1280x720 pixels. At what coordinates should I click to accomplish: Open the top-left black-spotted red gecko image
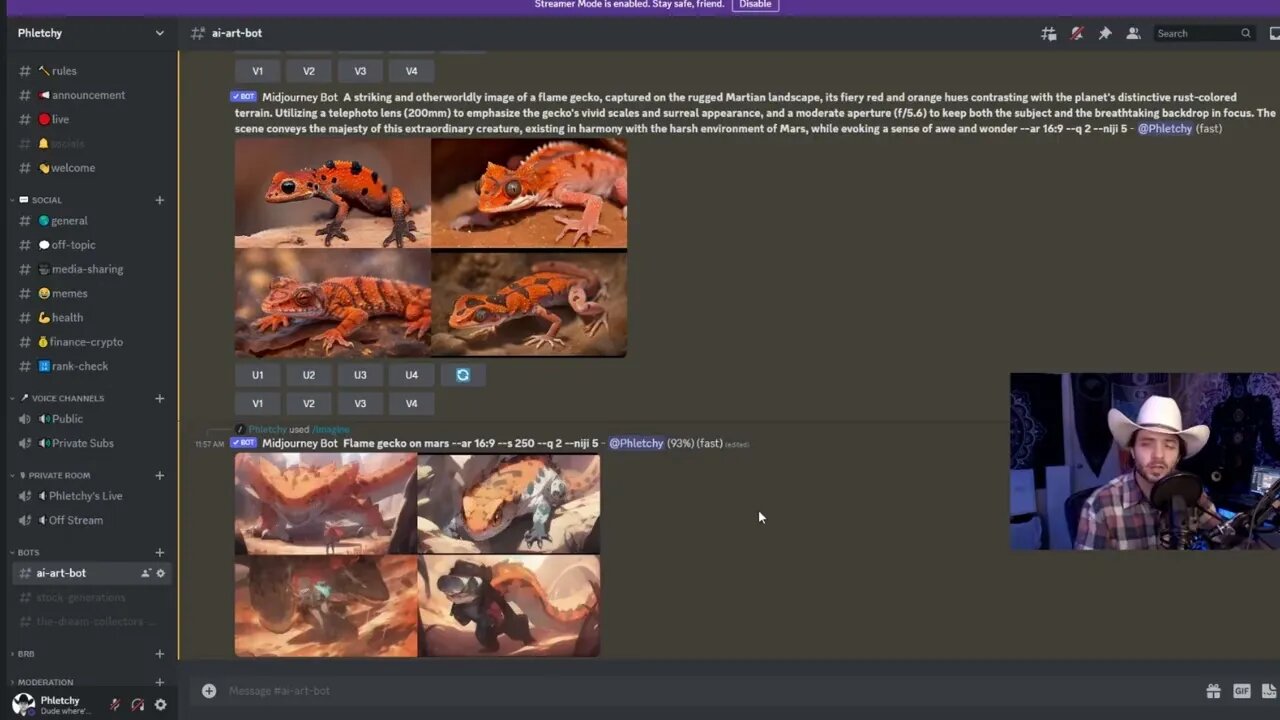coord(332,193)
